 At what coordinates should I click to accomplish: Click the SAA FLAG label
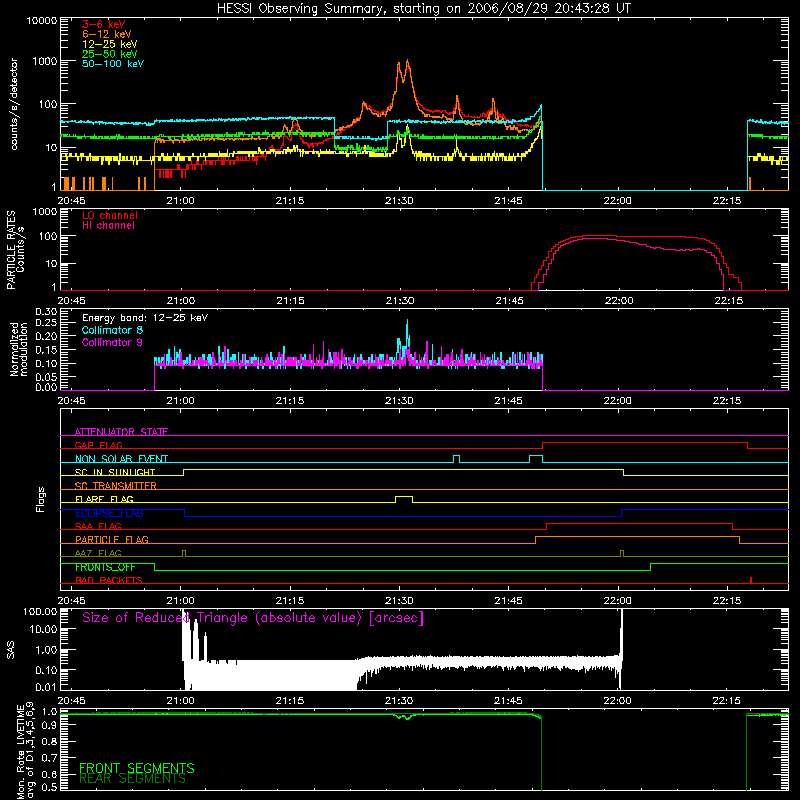click(x=98, y=526)
